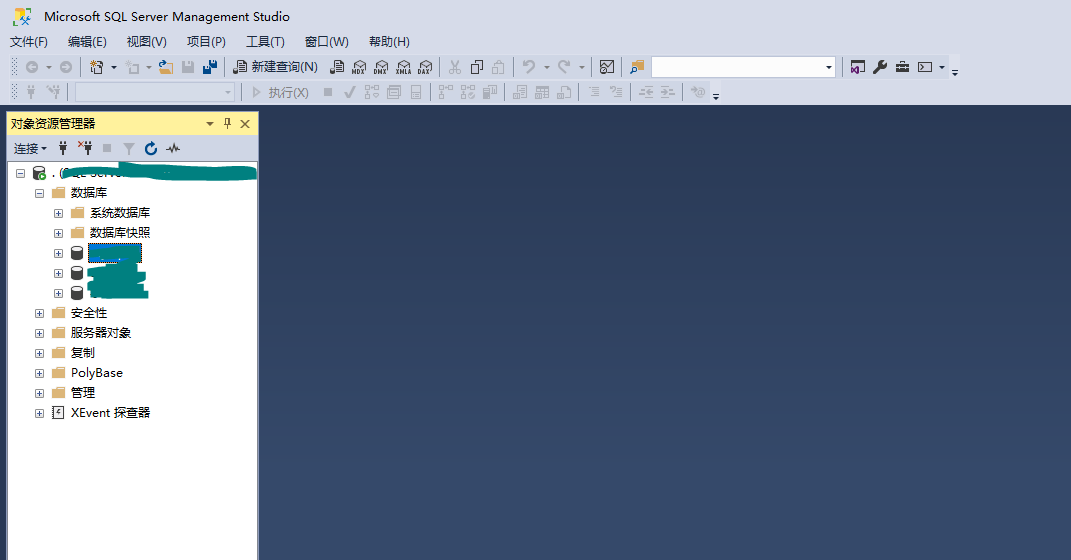Click the Activity Monitor icon
This screenshot has width=1071, height=560.
607,67
